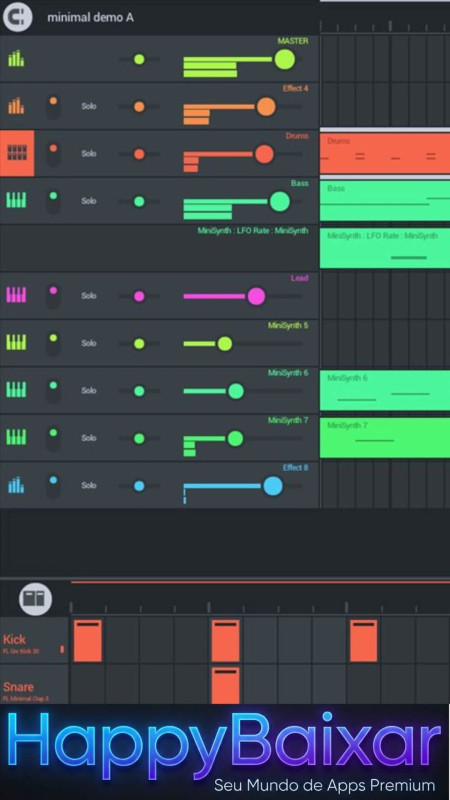Select the MiniSynth 6 keyboard icon
450x800 pixels.
[16, 390]
